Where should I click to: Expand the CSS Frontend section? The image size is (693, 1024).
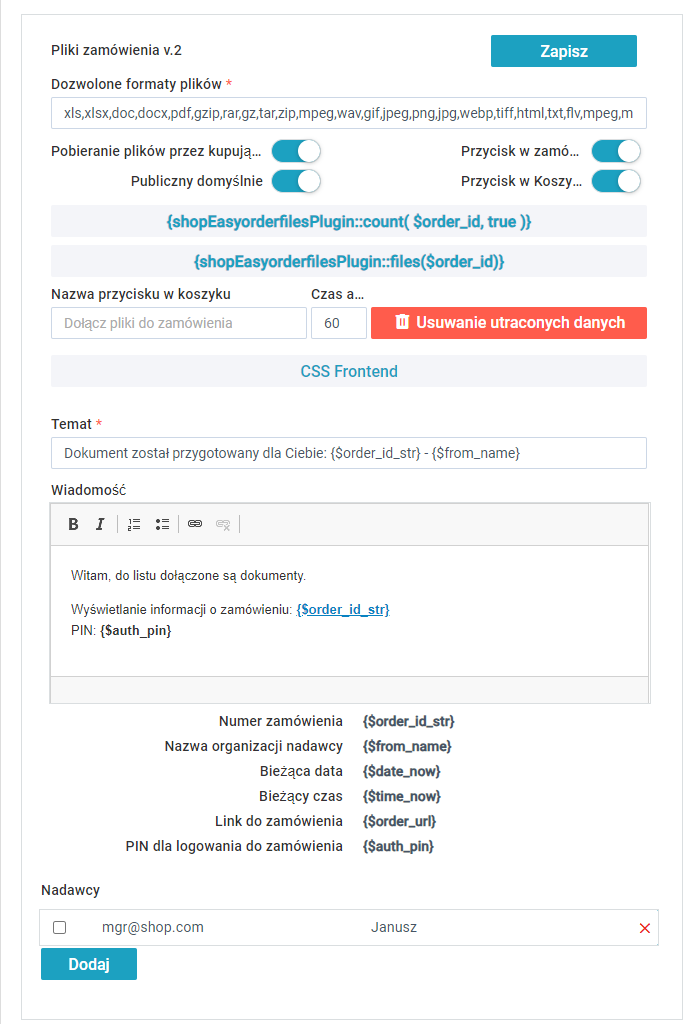click(349, 371)
